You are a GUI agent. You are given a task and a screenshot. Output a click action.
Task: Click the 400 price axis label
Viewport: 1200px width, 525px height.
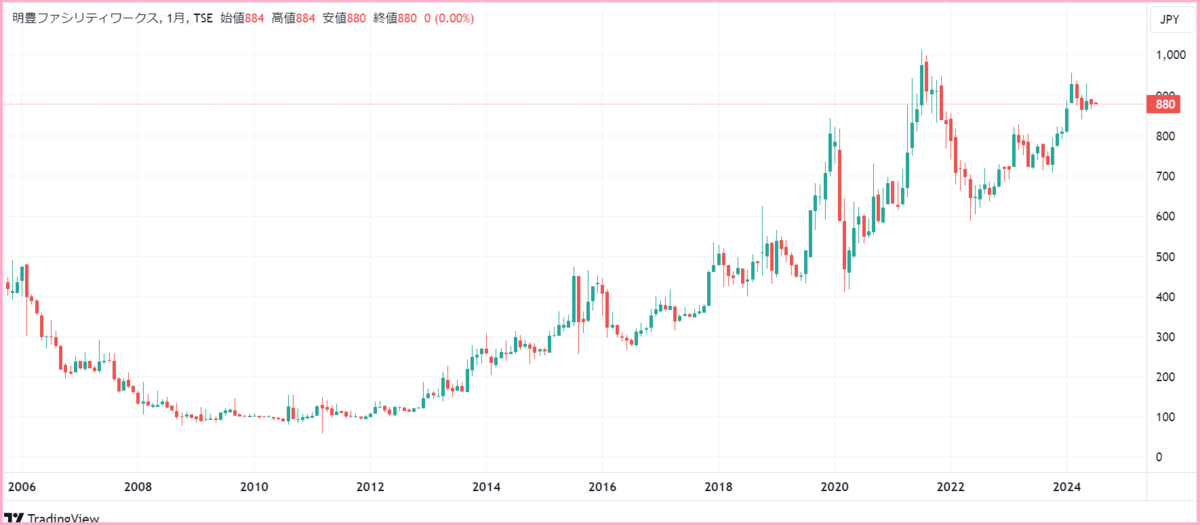point(1165,297)
